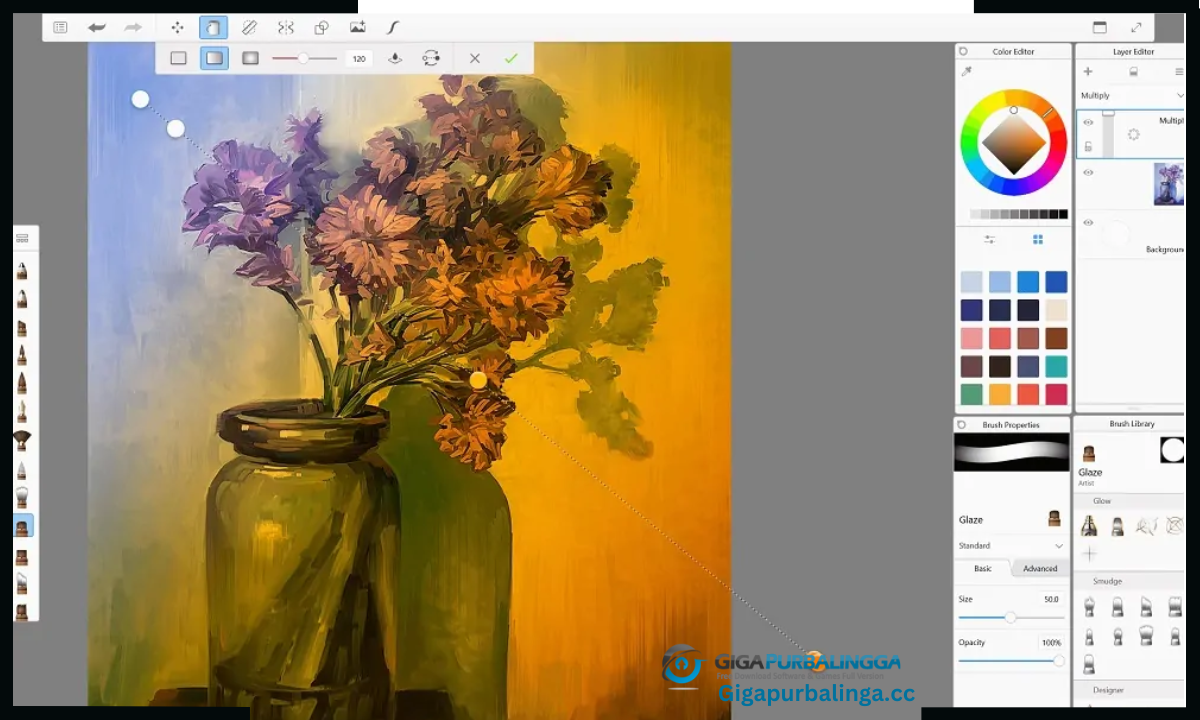Enter full screen with the expand arrows
Screen dimensions: 1200x720
pyautogui.click(x=1136, y=28)
